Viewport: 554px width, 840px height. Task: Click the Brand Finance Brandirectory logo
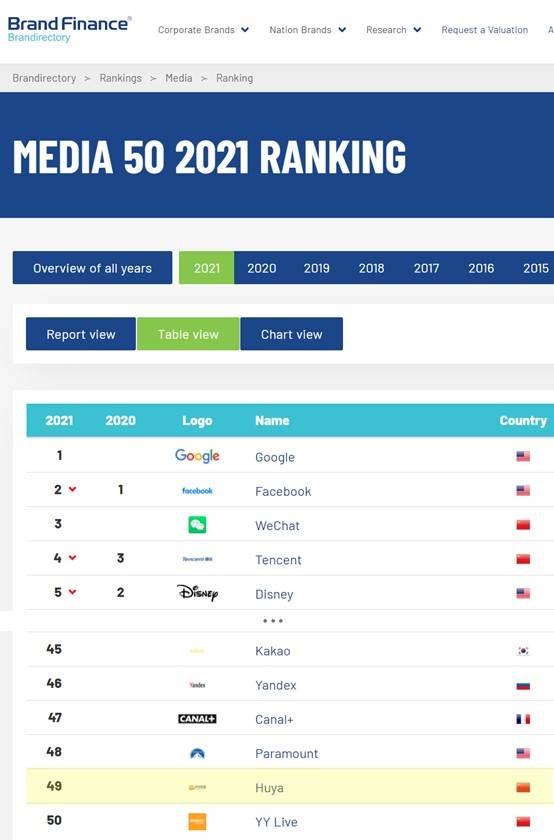pos(70,29)
